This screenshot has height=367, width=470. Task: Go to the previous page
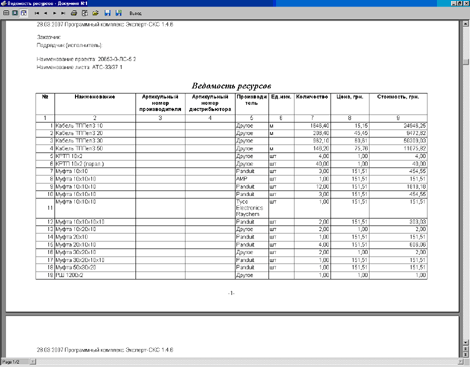tap(46, 13)
